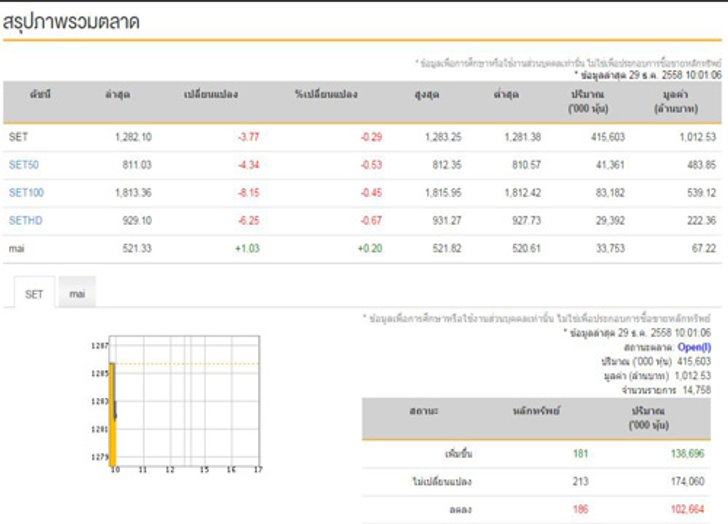The width and height of the screenshot is (728, 524).
Task: Click the สูงสุด column header
Action: tap(427, 95)
